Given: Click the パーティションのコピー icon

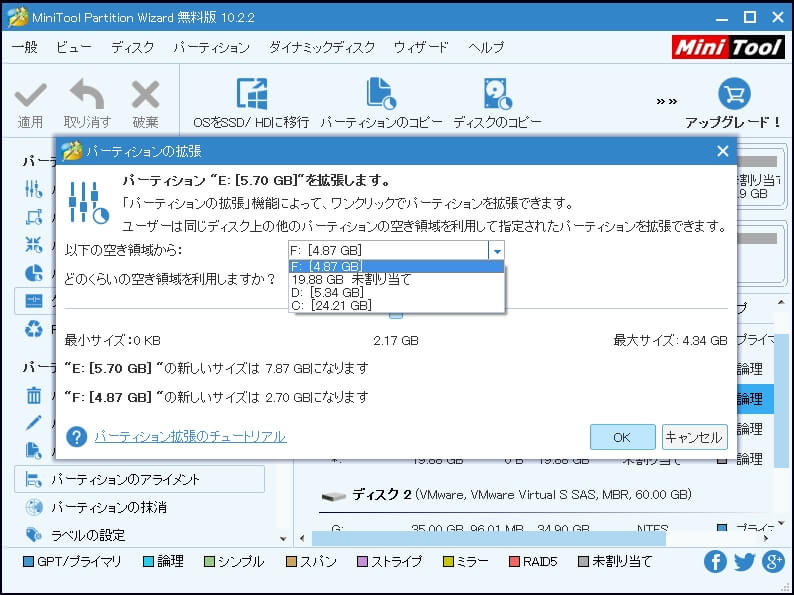Looking at the screenshot, I should (381, 94).
